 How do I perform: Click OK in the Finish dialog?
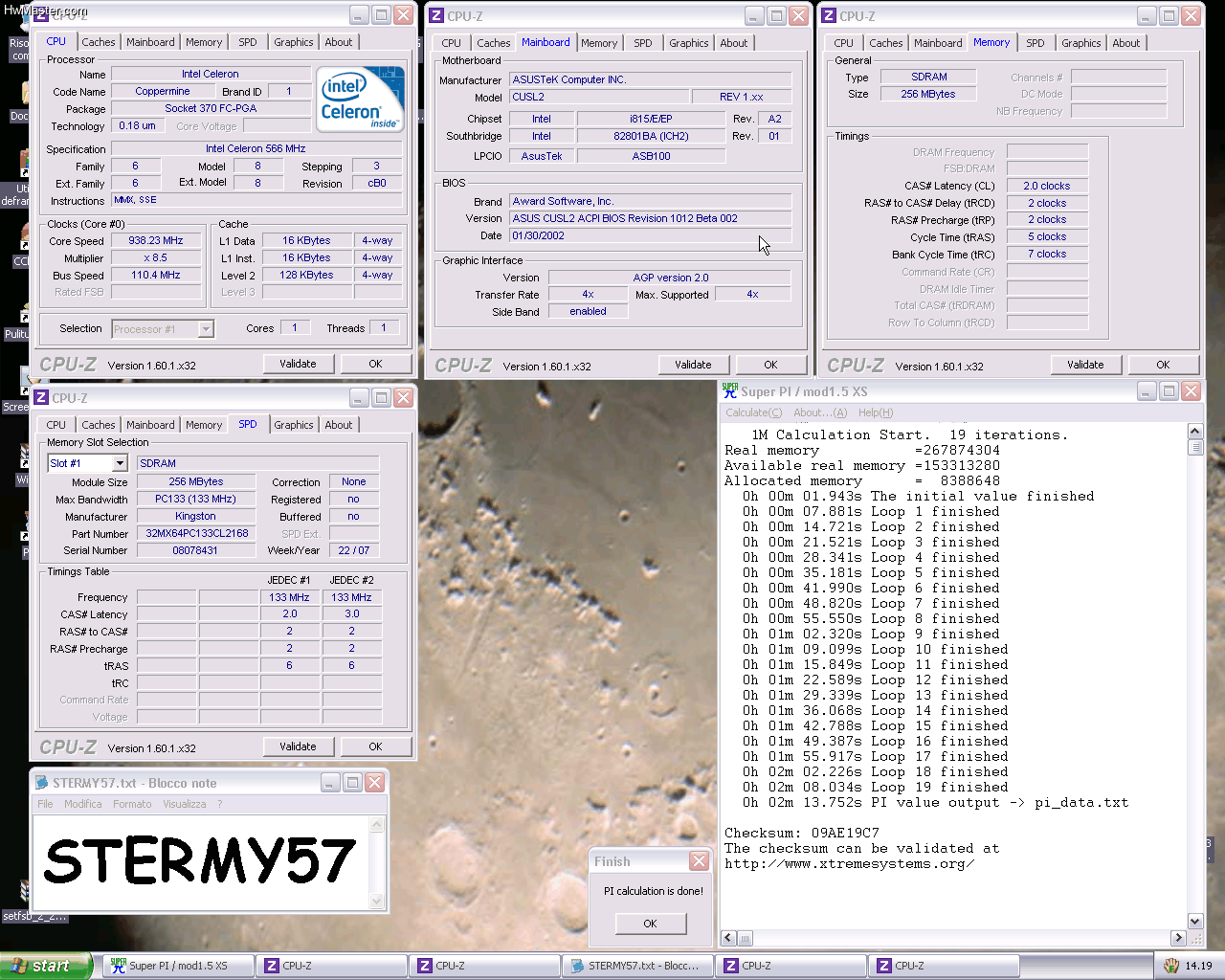[x=650, y=924]
